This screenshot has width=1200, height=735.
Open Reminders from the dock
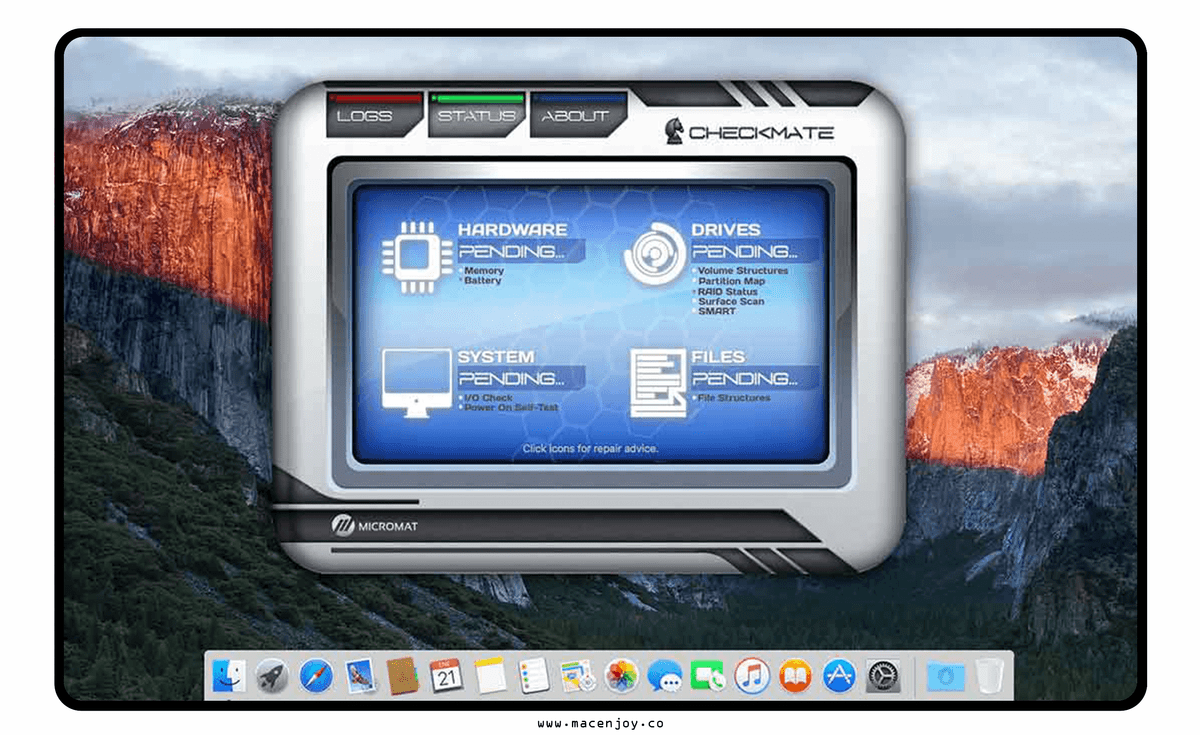coord(534,677)
